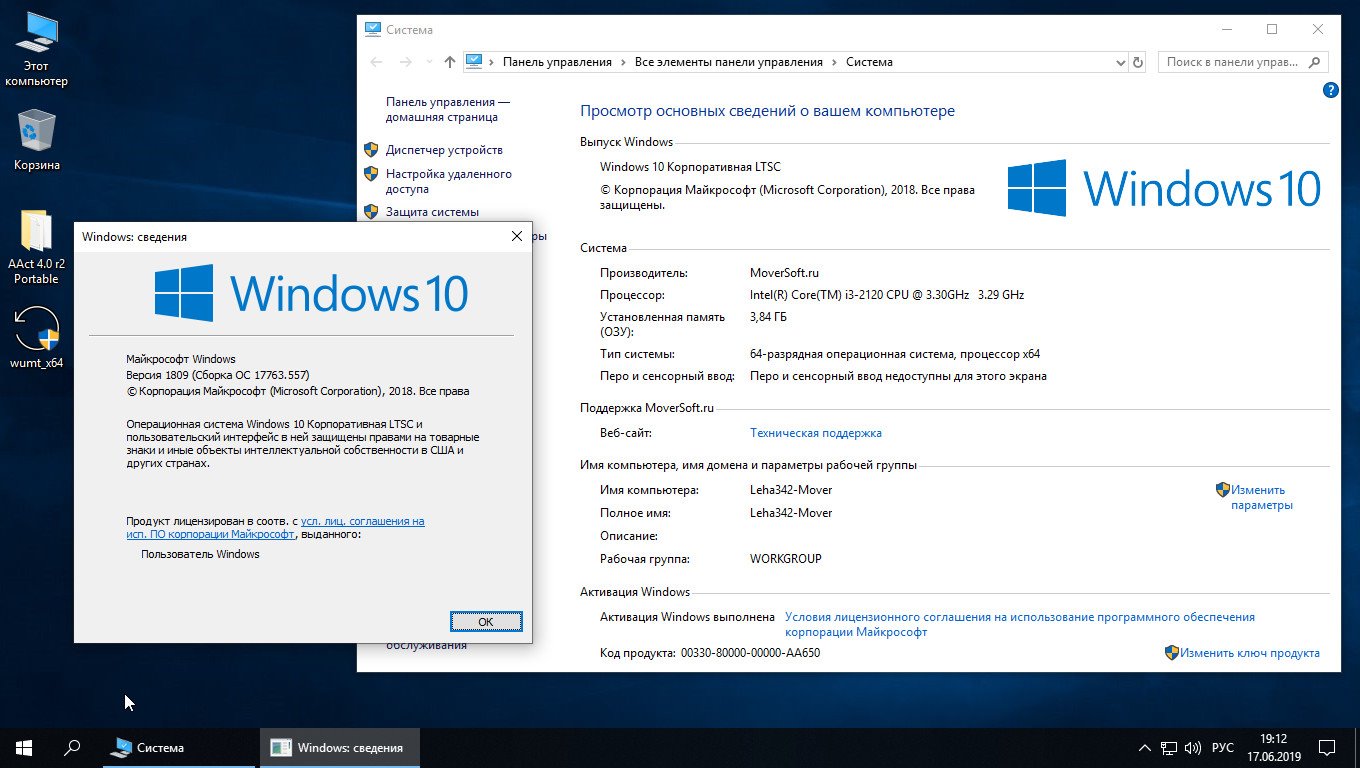Open the taskbar search magnifier
The width and height of the screenshot is (1360, 768).
(x=72, y=747)
